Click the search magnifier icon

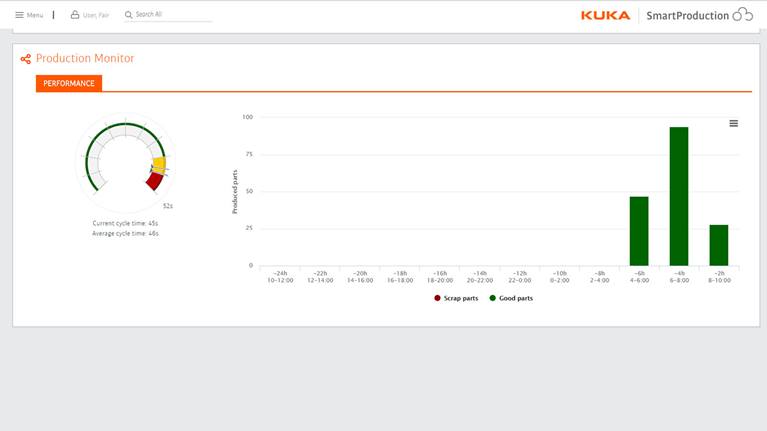point(129,15)
